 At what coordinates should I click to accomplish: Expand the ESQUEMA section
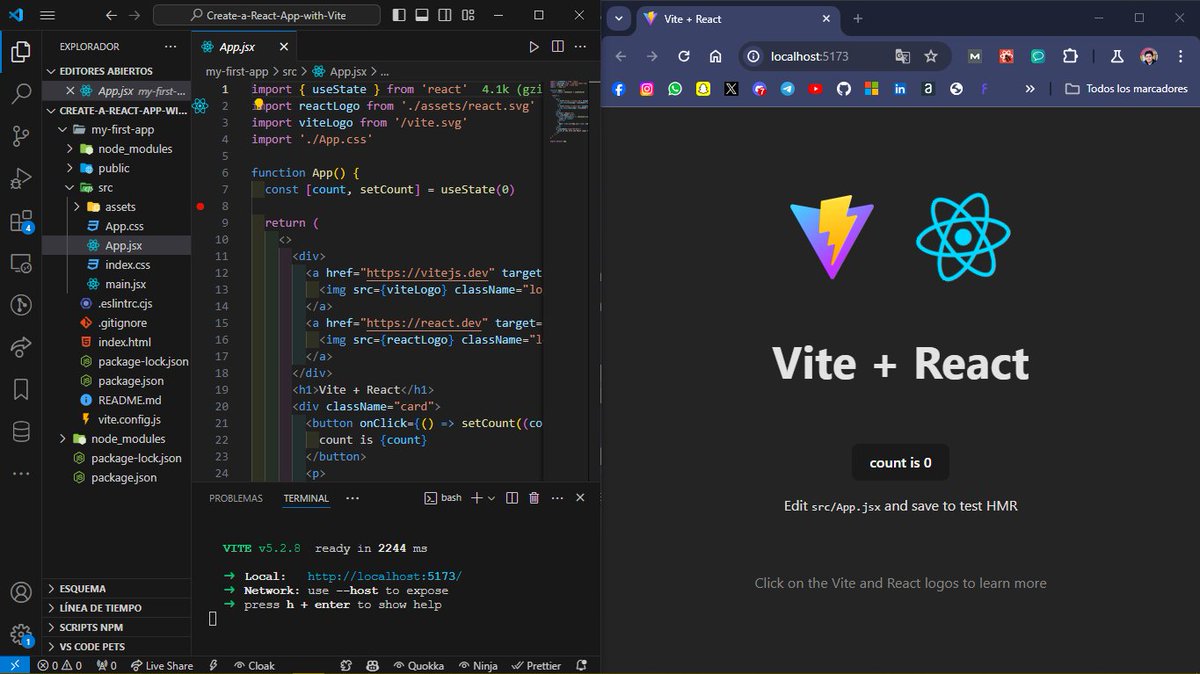point(117,589)
